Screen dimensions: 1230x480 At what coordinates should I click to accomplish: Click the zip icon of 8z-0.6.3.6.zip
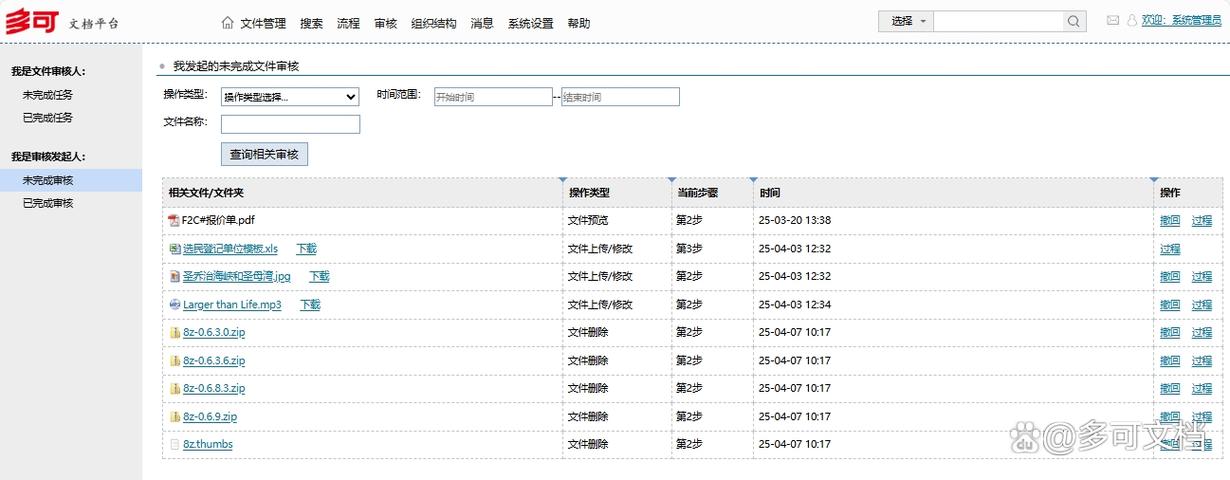(175, 360)
